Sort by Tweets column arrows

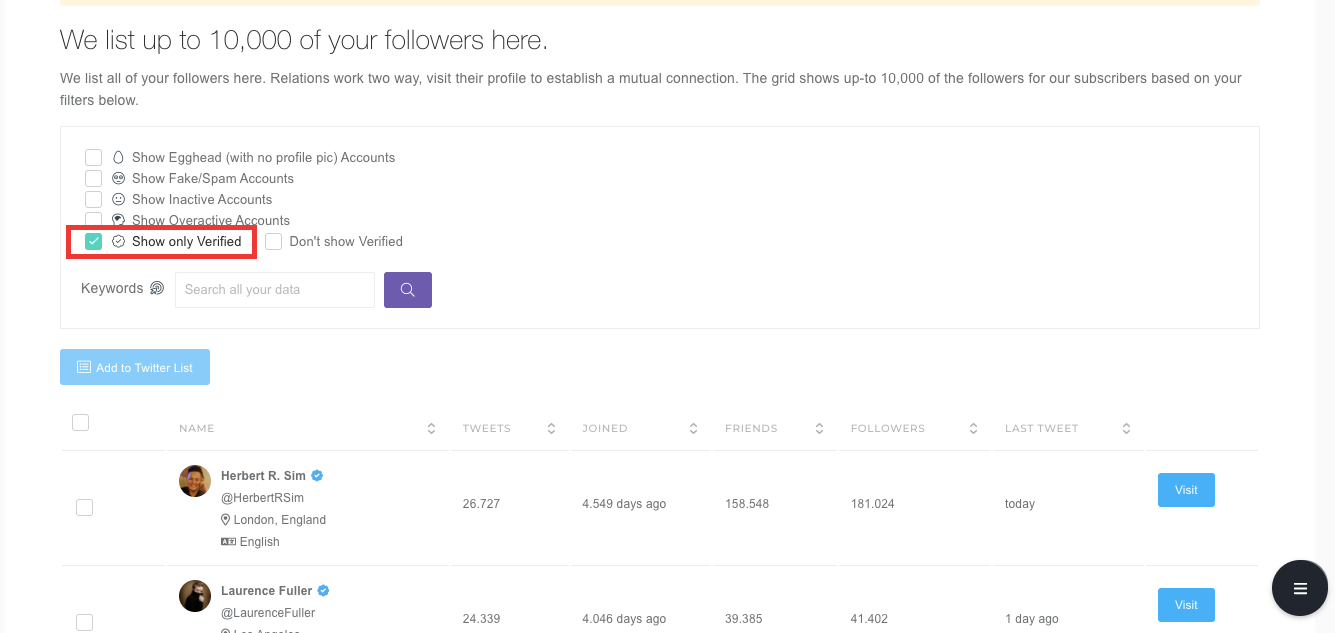point(551,428)
